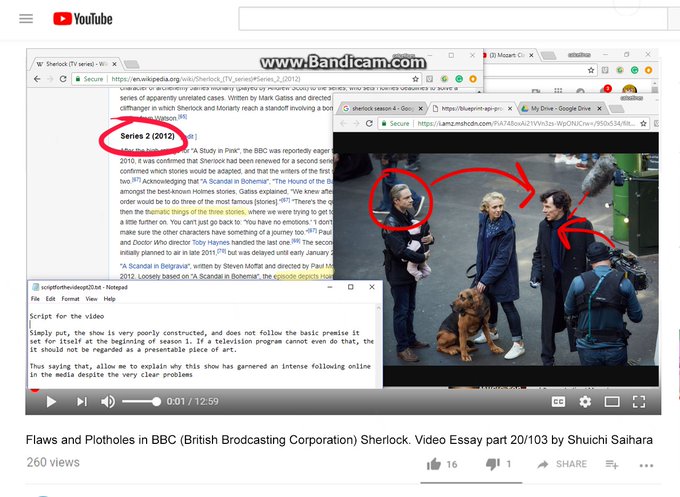Open Notepad View menu

pyautogui.click(x=91, y=299)
